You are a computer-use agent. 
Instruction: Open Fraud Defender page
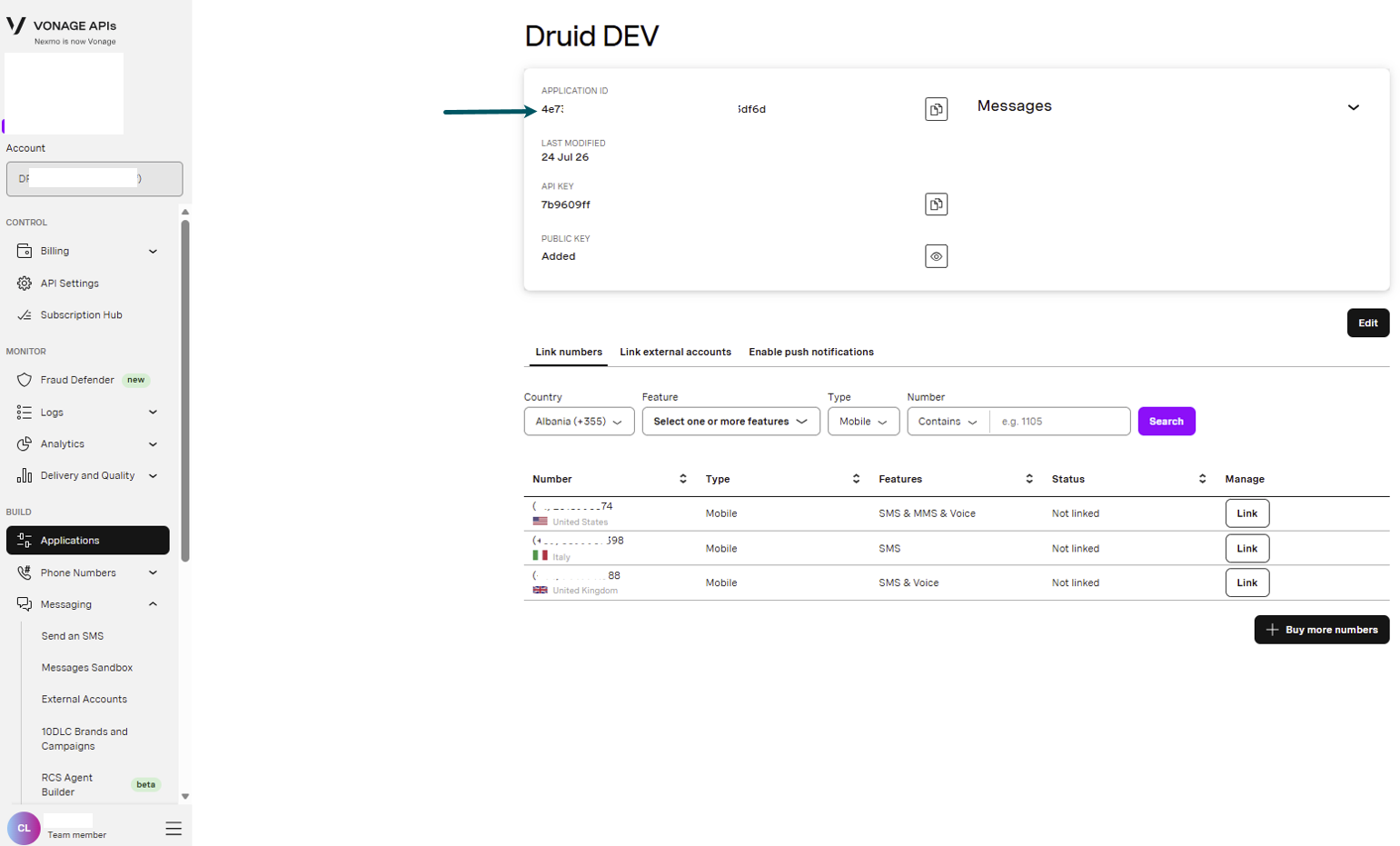(88, 380)
